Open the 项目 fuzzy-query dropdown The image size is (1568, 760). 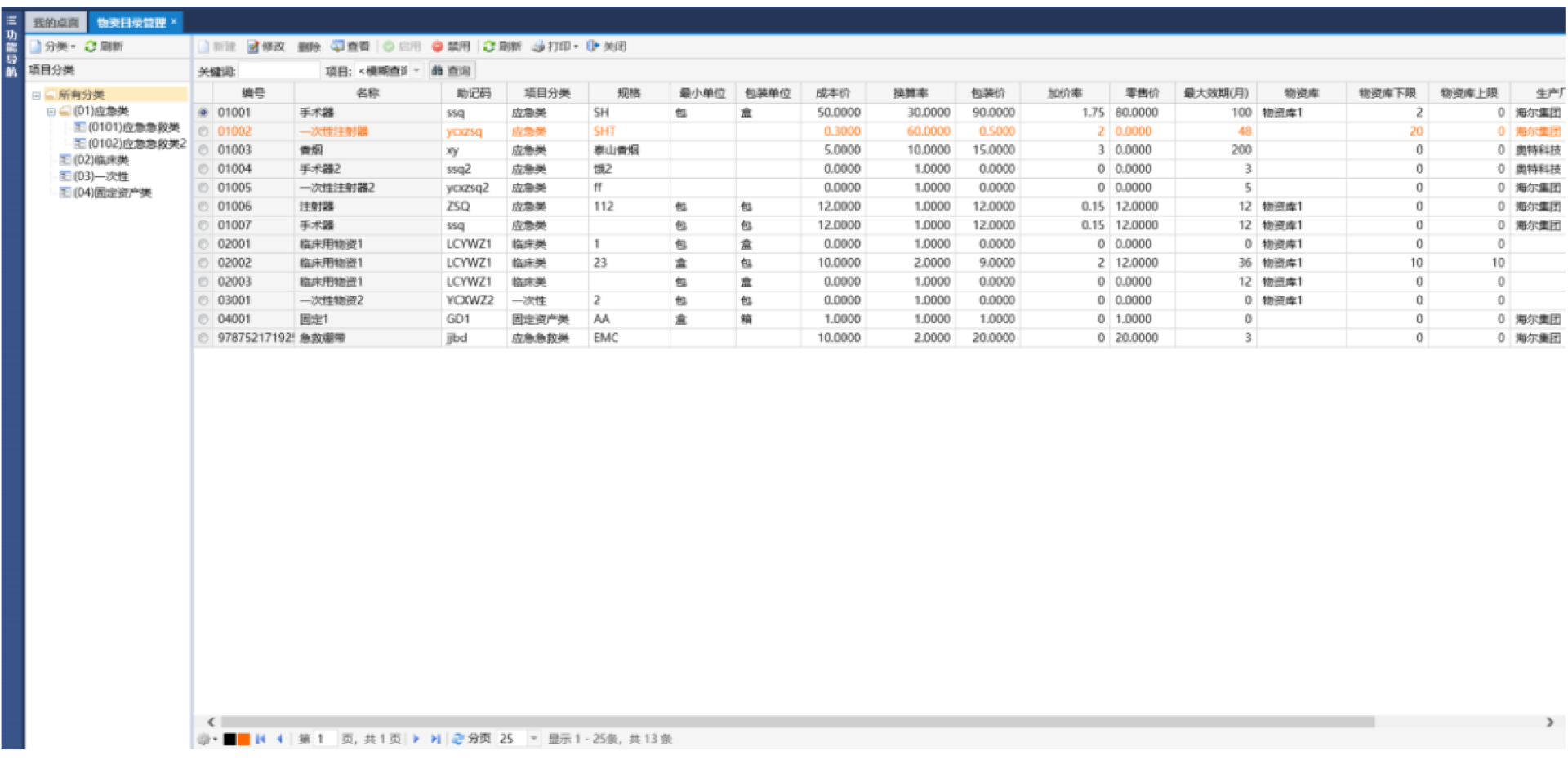click(416, 71)
